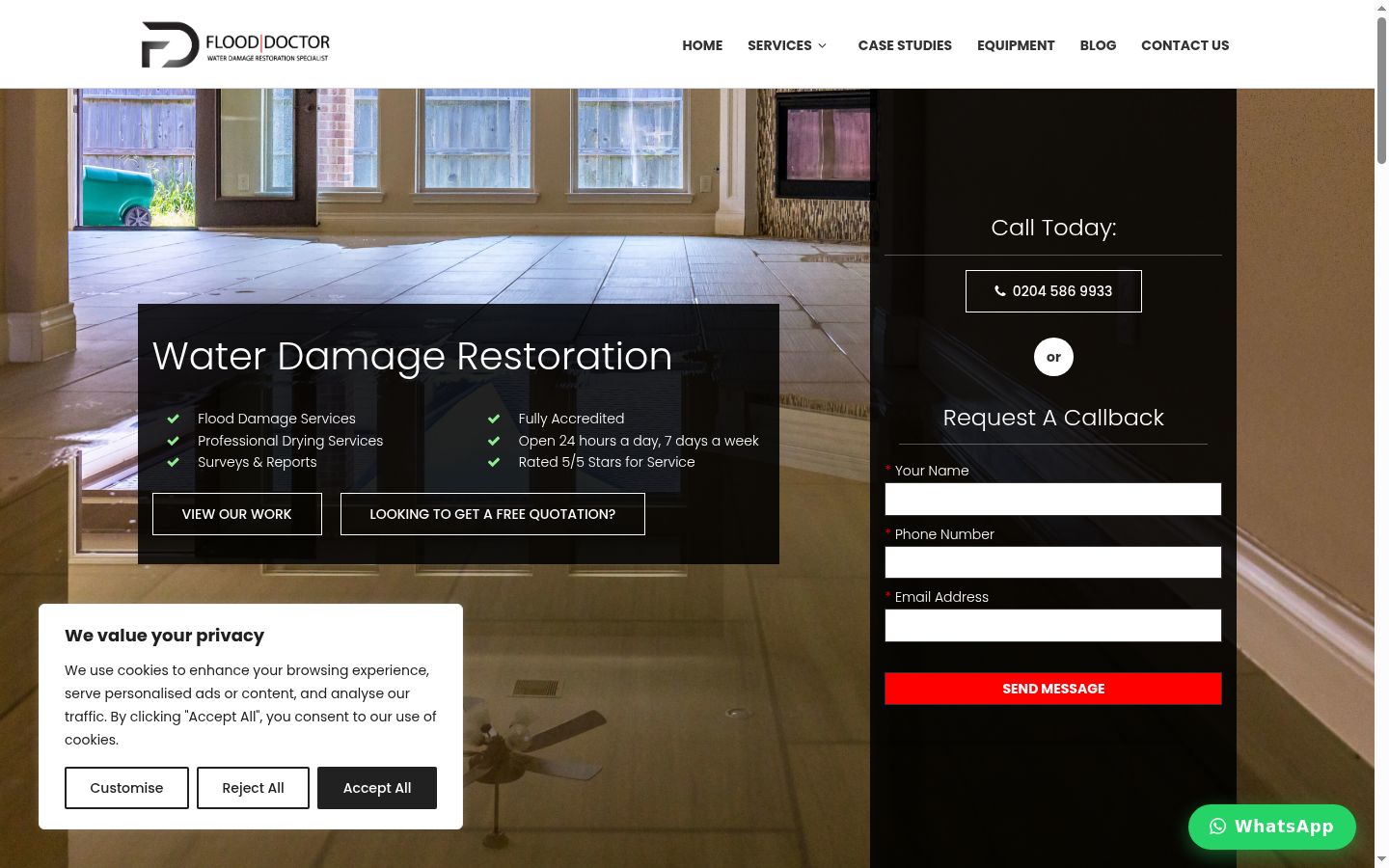Click the View Our Work button
Image resolution: width=1389 pixels, height=868 pixels.
pos(236,514)
